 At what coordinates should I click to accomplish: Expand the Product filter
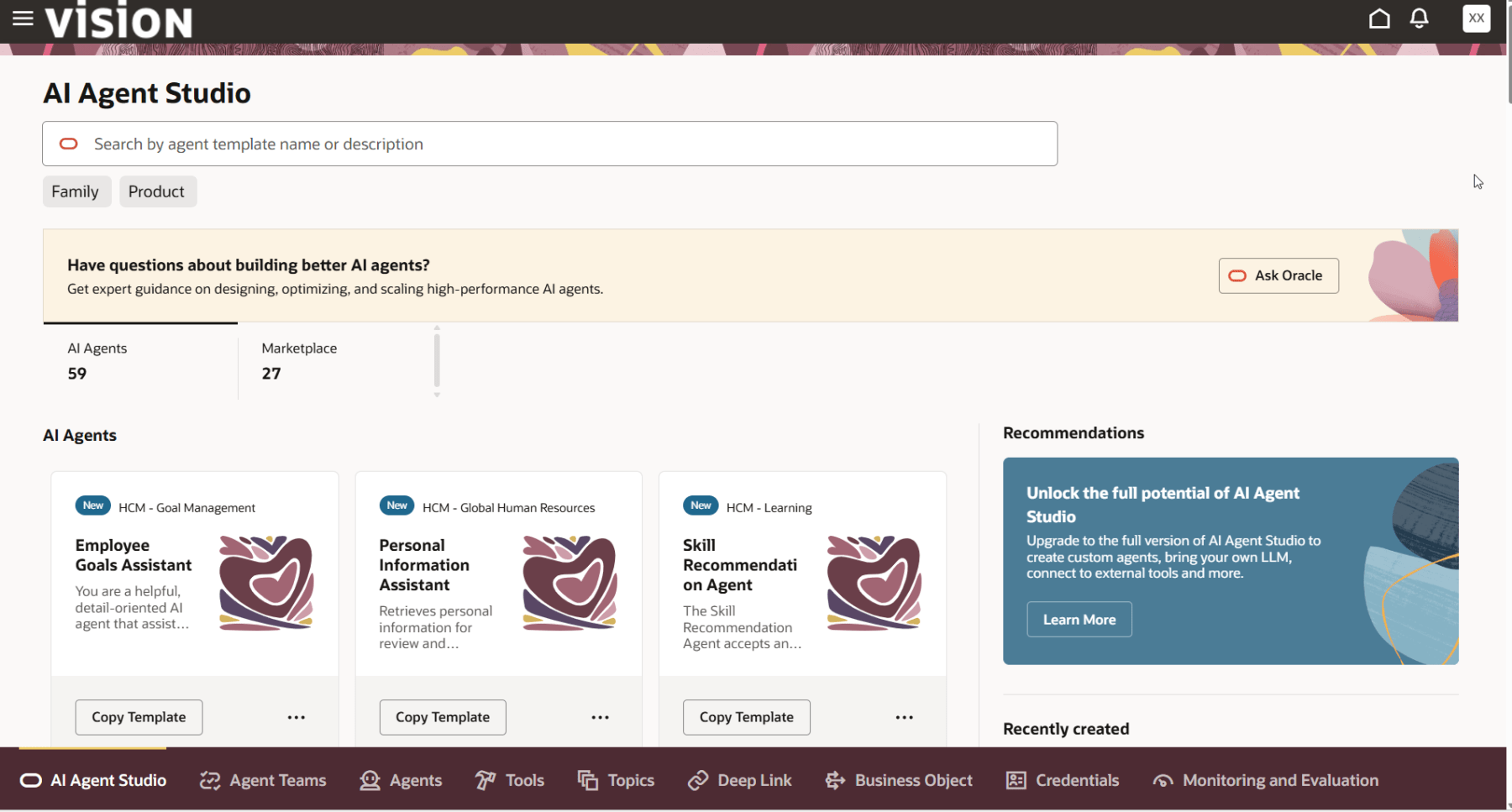click(x=157, y=191)
